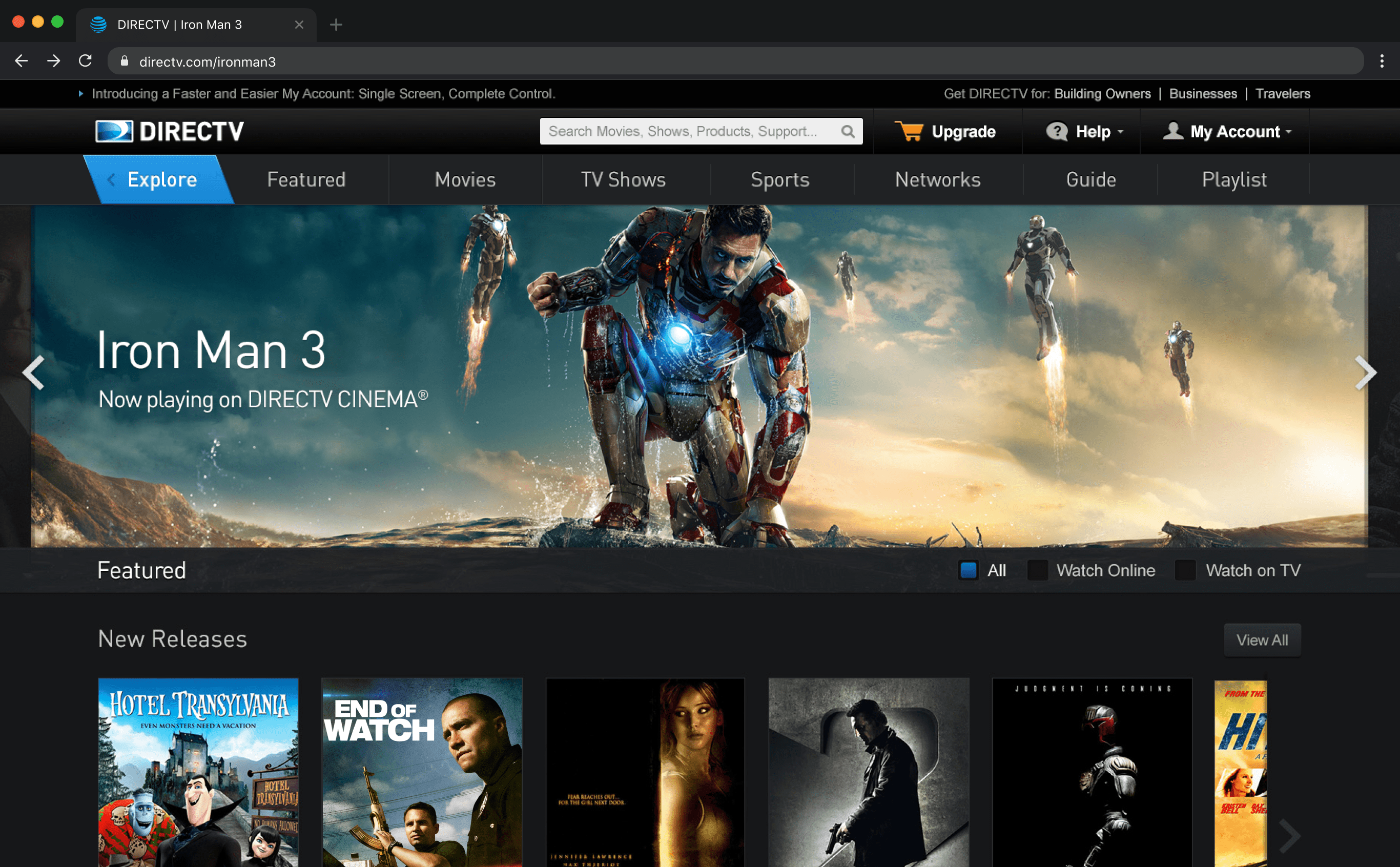1400x867 pixels.
Task: Open the Businesses link
Action: (1203, 93)
